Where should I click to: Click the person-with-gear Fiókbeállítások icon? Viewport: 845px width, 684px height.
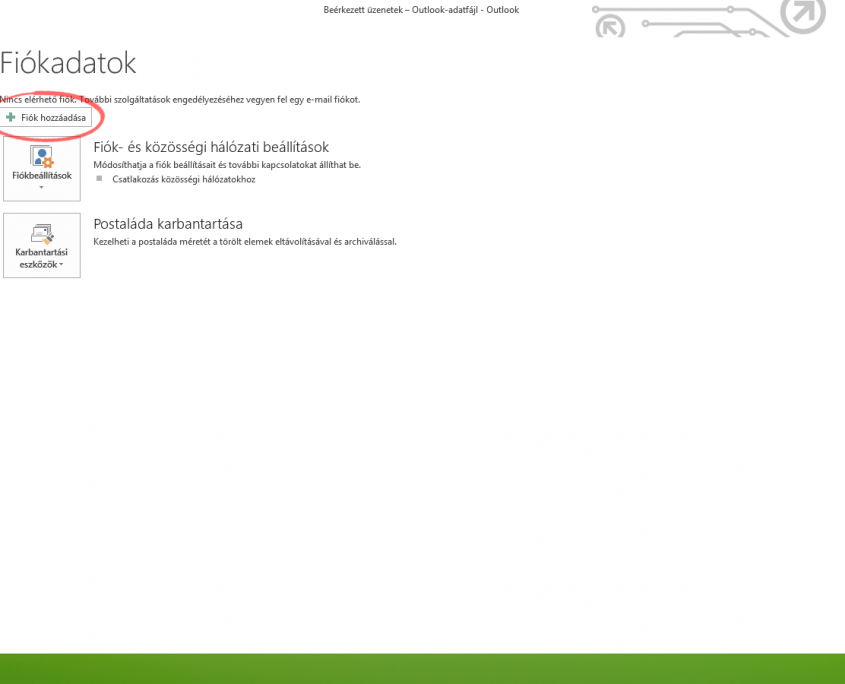pos(42,156)
